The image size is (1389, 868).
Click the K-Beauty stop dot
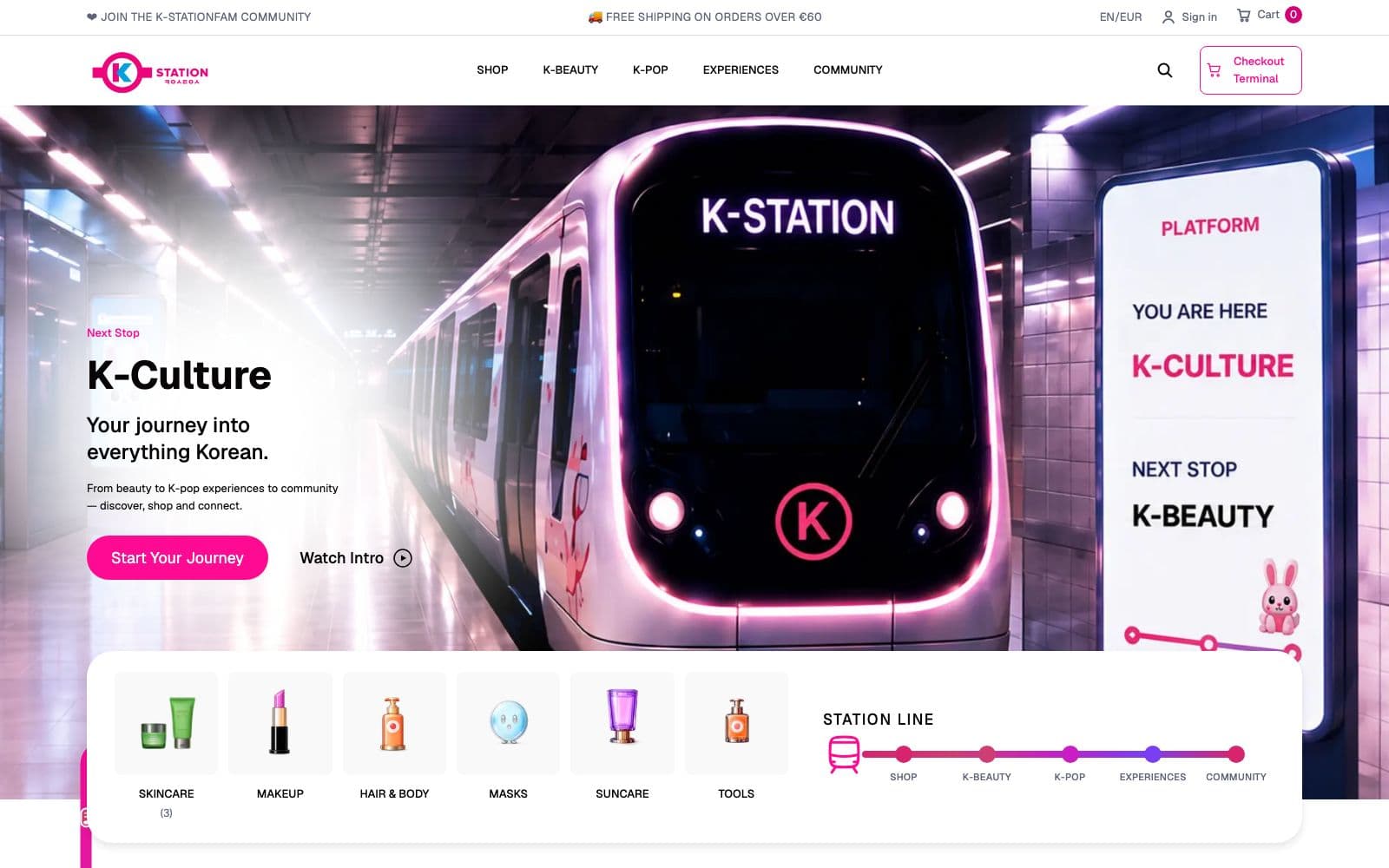click(x=987, y=754)
